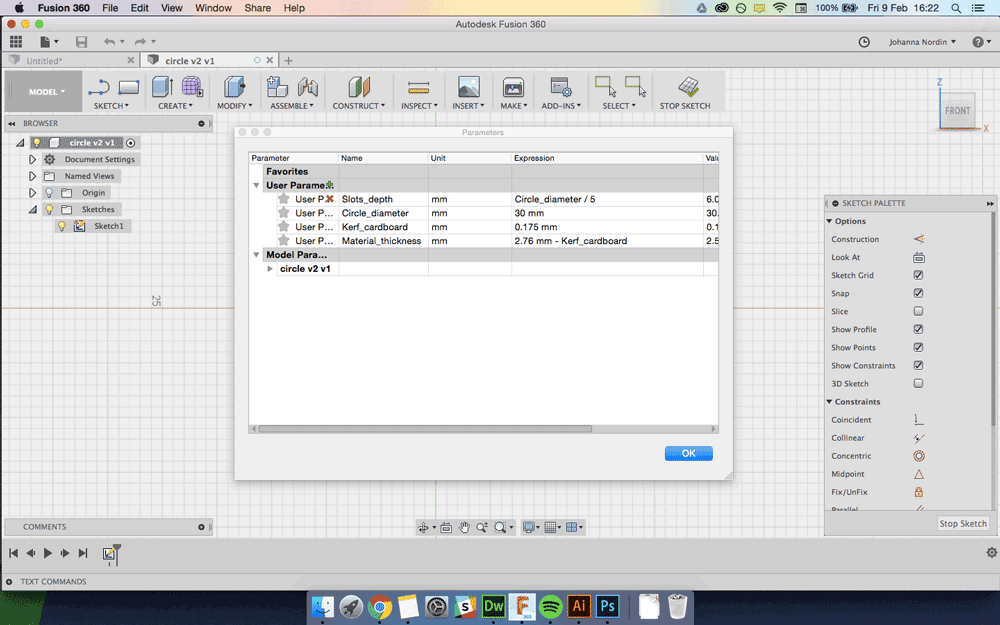Open the Edit menu

(139, 8)
